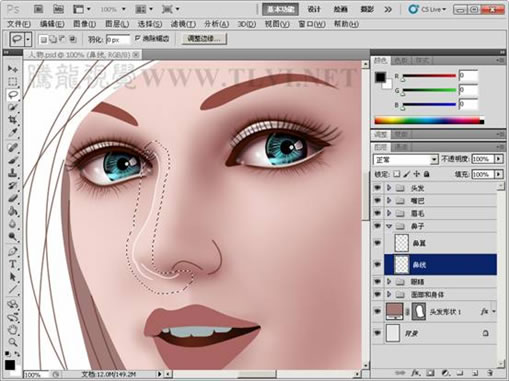Image resolution: width=509 pixels, height=381 pixels.
Task: Open the 滤镜 menu
Action: pos(183,24)
